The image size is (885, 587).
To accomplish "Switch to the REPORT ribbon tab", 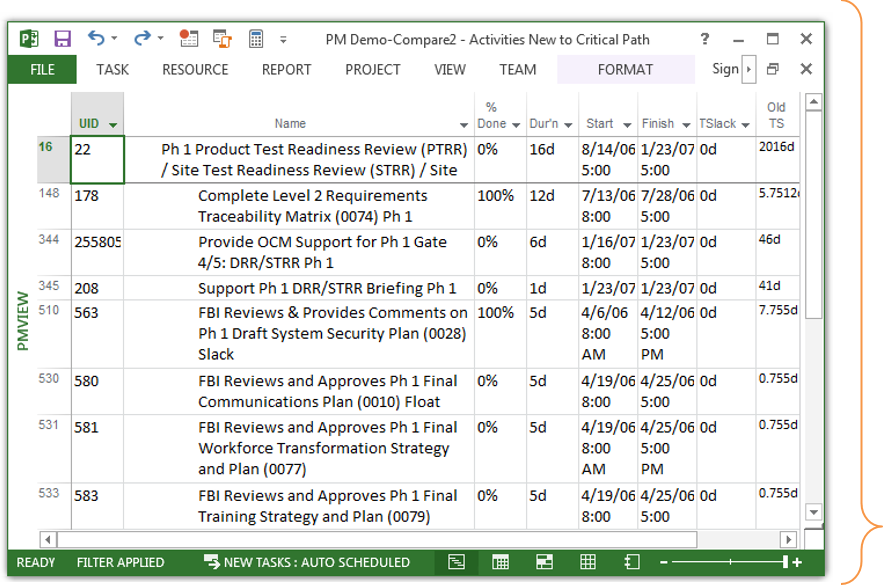I will click(287, 69).
